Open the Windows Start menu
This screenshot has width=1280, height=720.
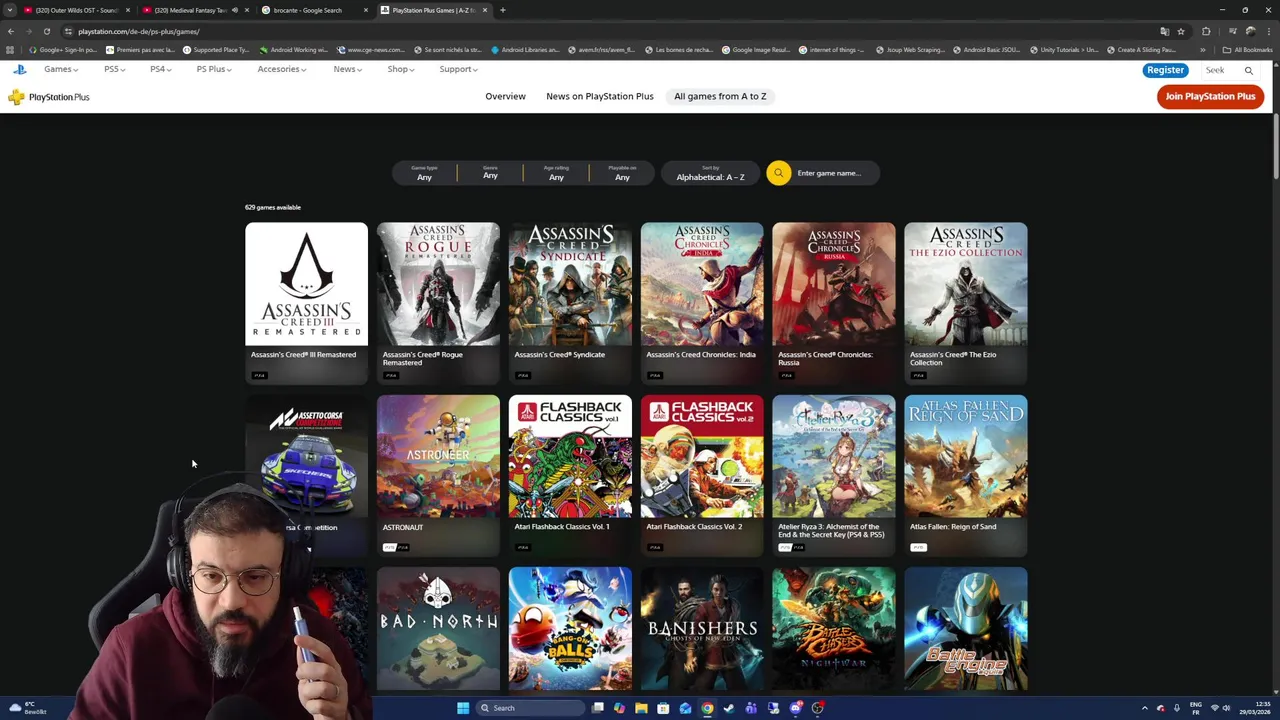[463, 708]
